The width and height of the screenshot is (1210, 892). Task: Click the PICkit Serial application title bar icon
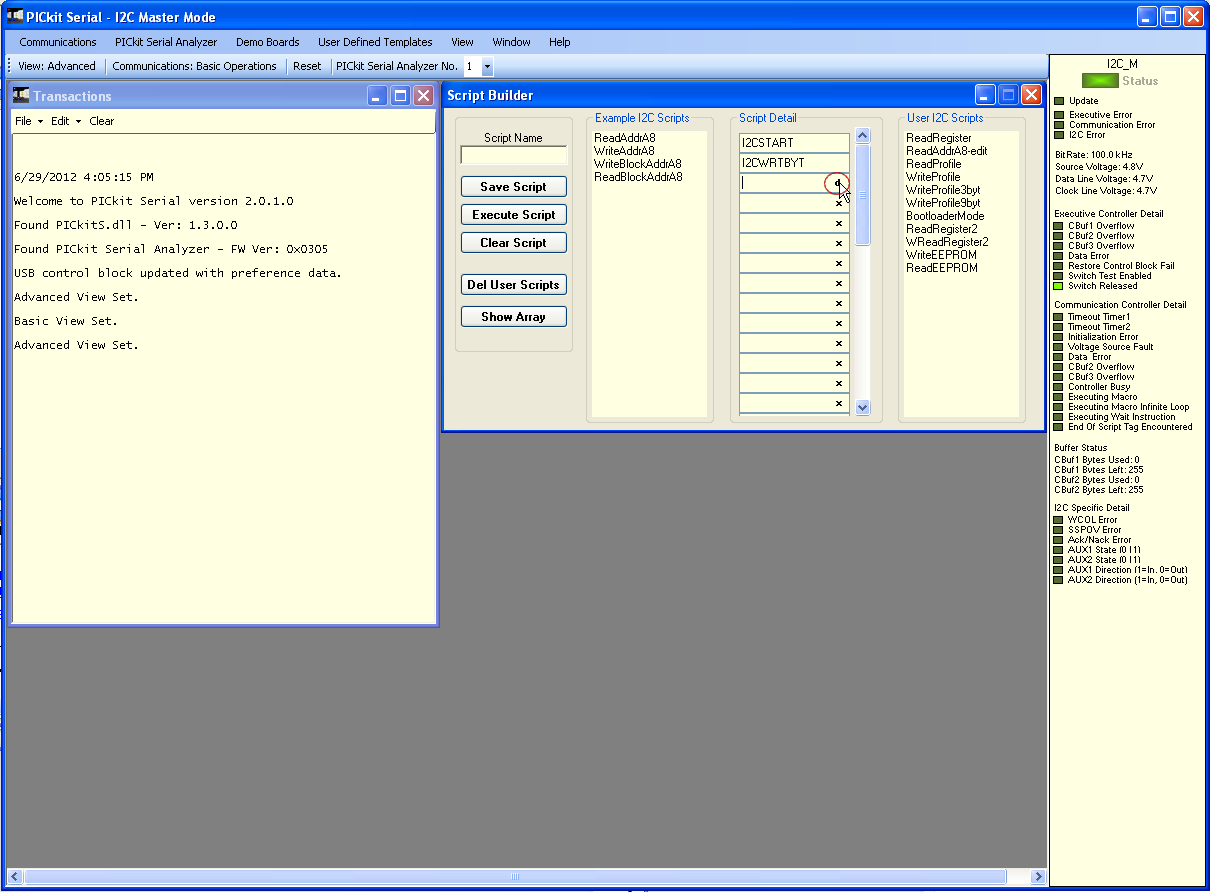pos(15,16)
